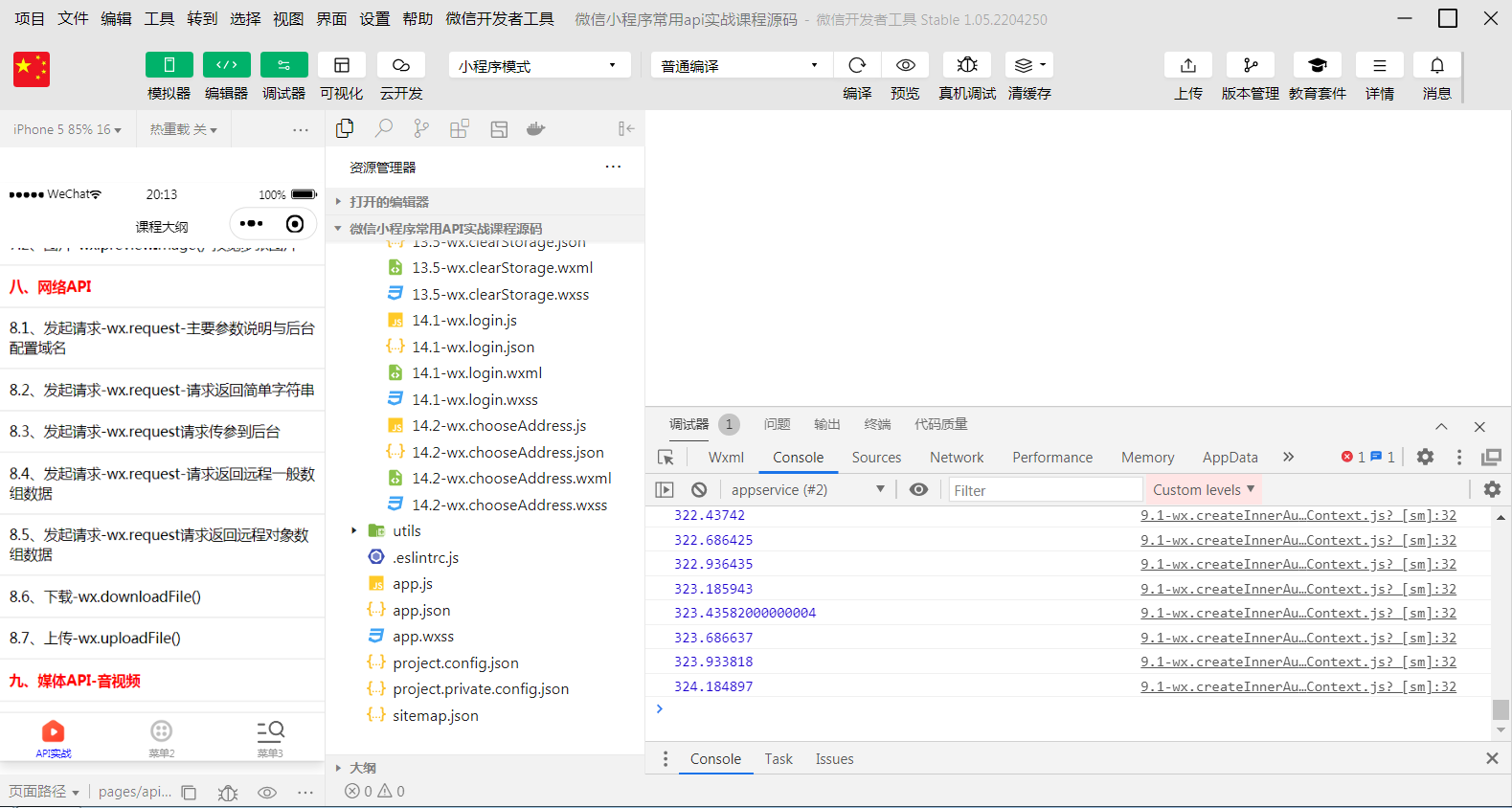
Task: Click the upload (上传) icon
Action: point(1188,65)
